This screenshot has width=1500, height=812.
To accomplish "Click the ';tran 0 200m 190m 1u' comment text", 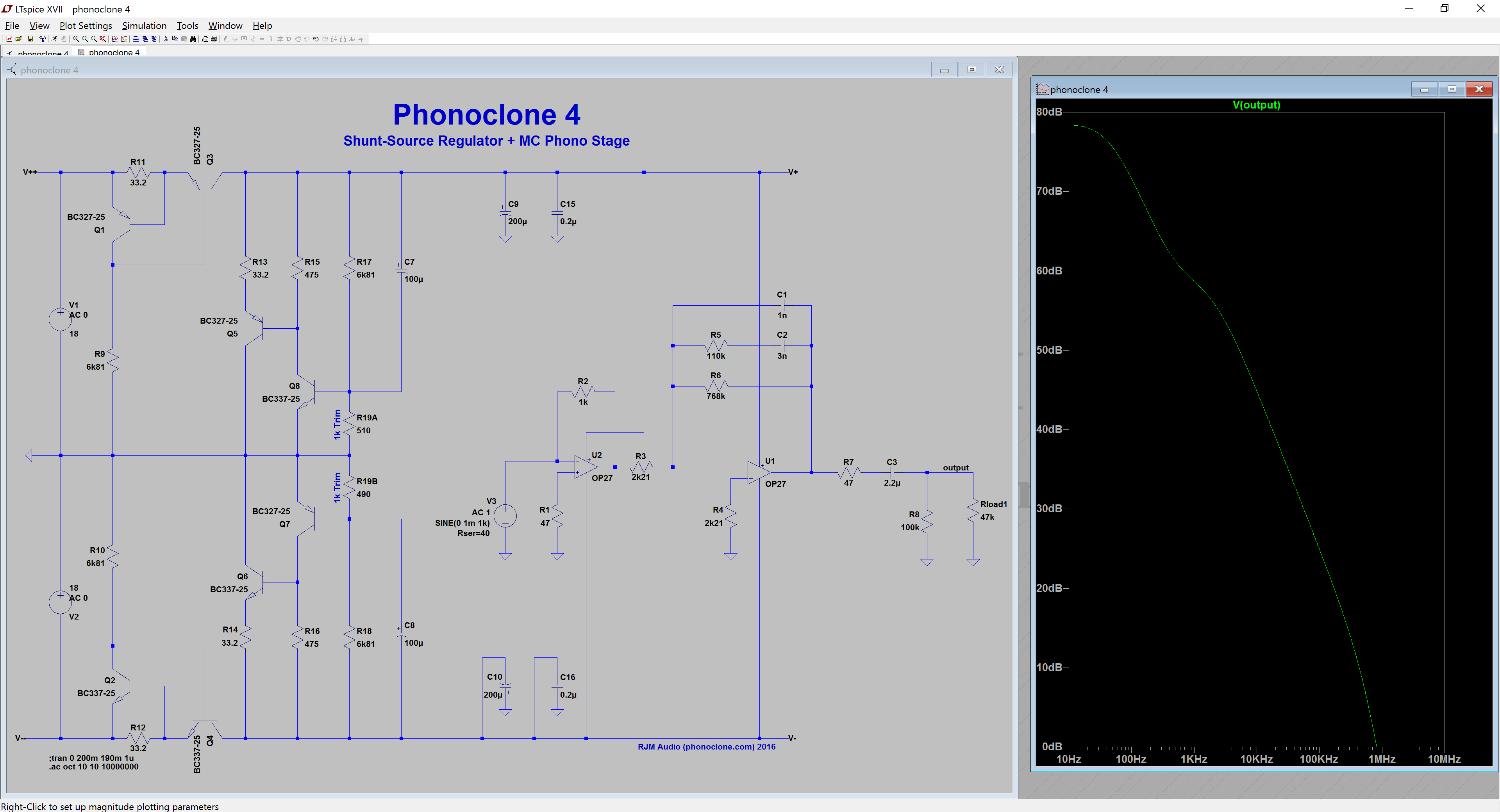I will pos(91,758).
